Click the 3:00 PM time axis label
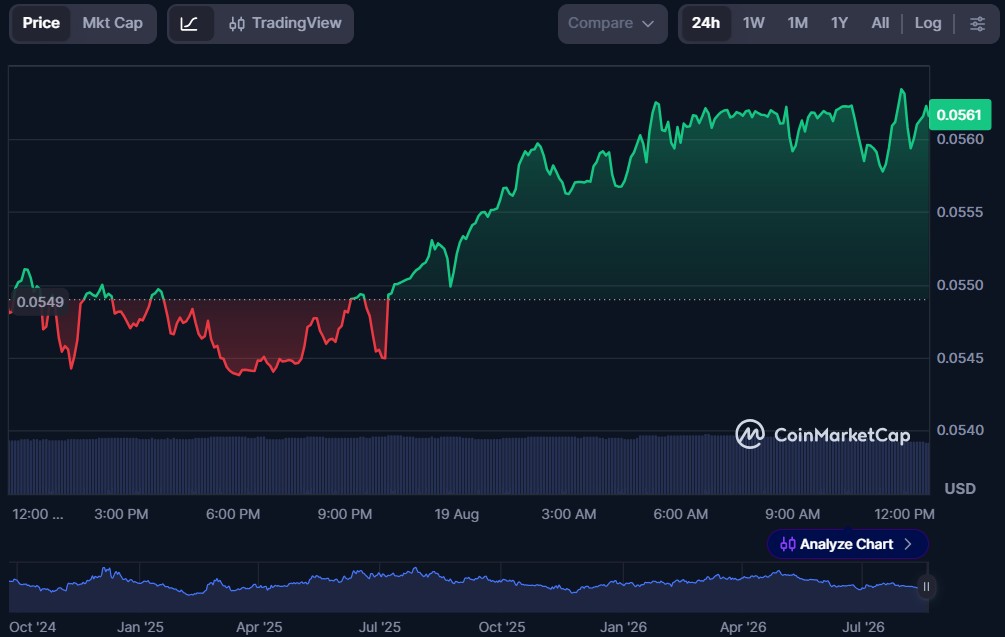 [121, 514]
